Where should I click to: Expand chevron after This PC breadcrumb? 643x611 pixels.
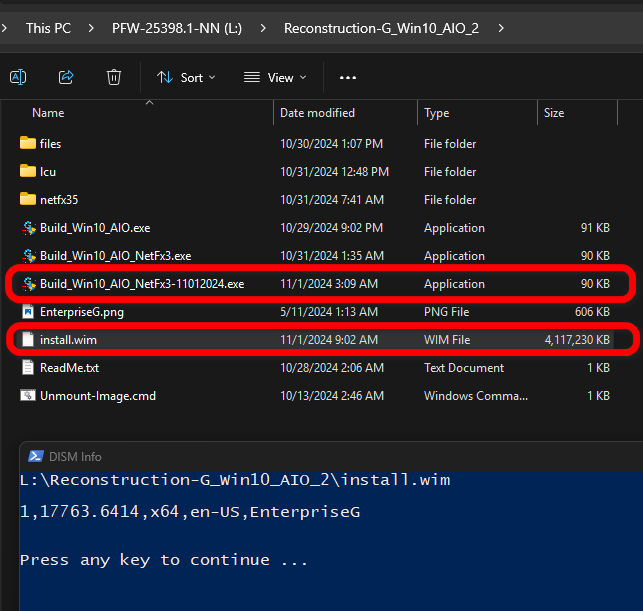click(91, 28)
